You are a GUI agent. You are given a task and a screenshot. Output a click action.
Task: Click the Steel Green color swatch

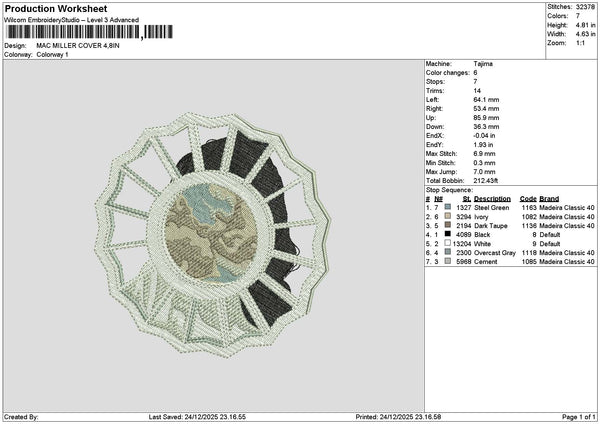[x=447, y=207]
